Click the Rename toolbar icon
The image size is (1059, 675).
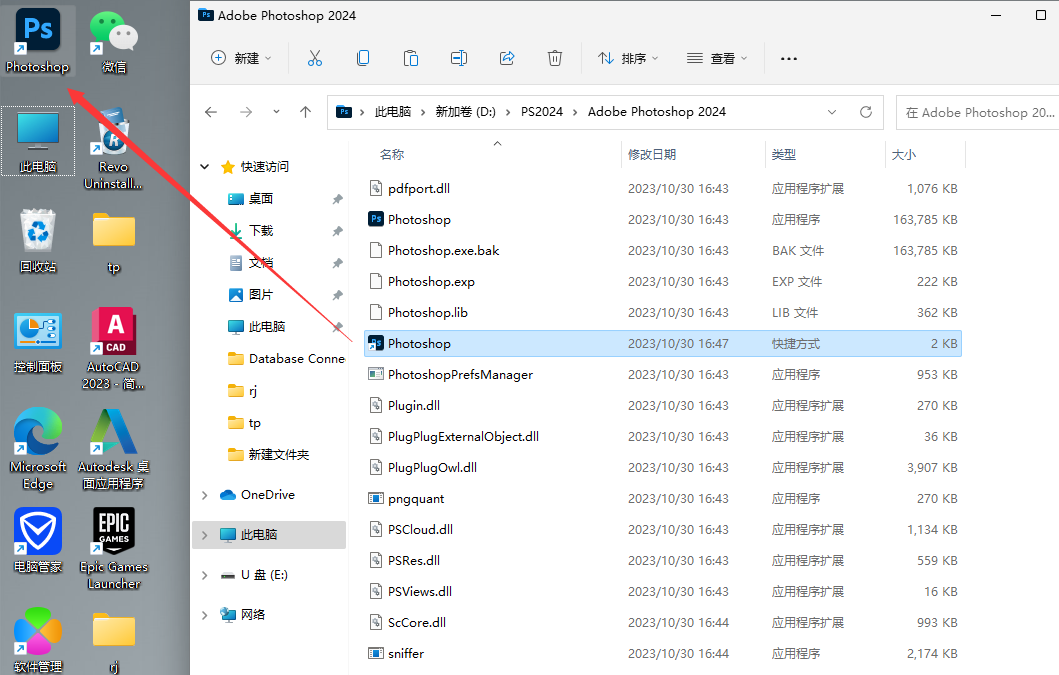[x=459, y=58]
